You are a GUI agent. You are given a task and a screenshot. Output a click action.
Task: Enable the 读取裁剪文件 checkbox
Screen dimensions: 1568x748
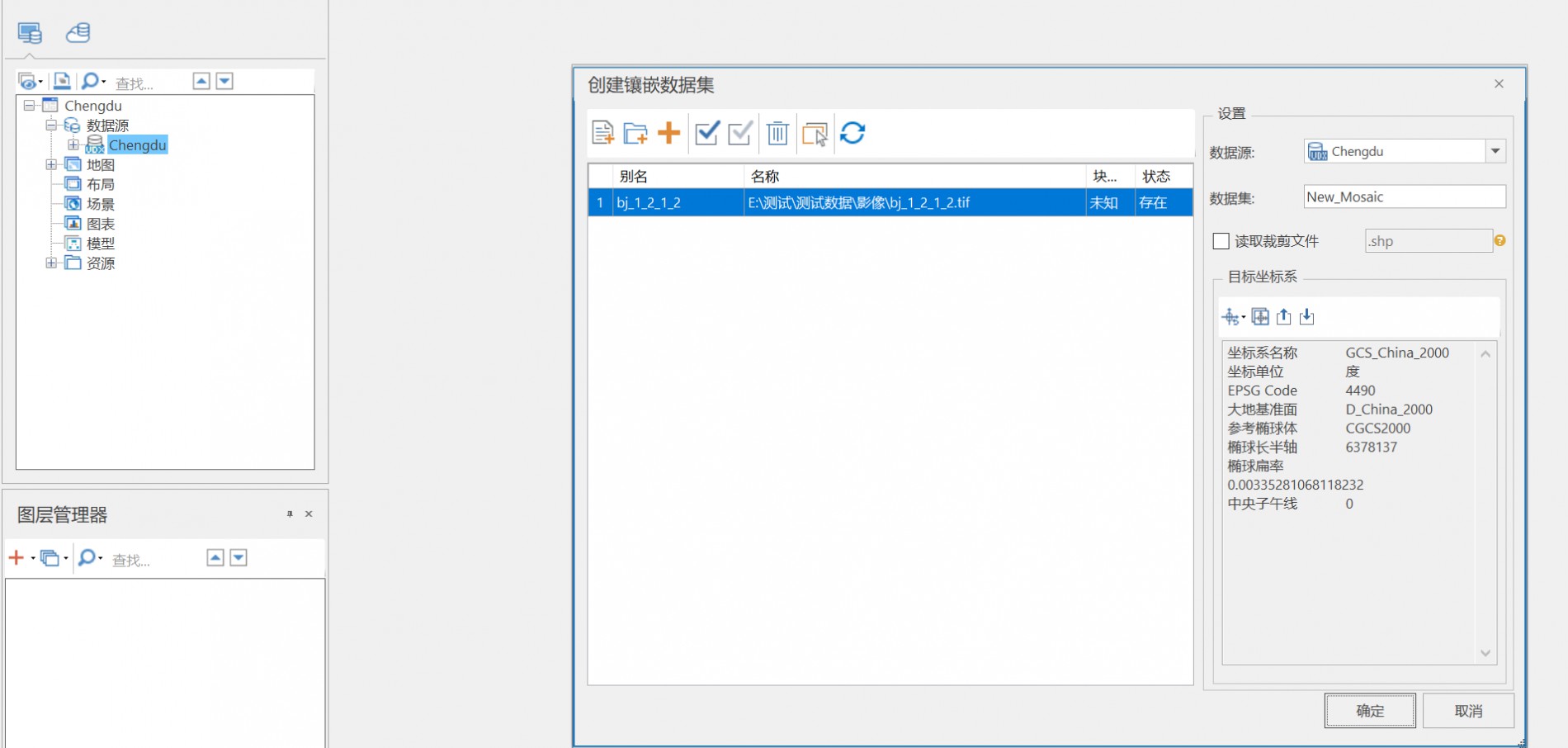(1221, 241)
